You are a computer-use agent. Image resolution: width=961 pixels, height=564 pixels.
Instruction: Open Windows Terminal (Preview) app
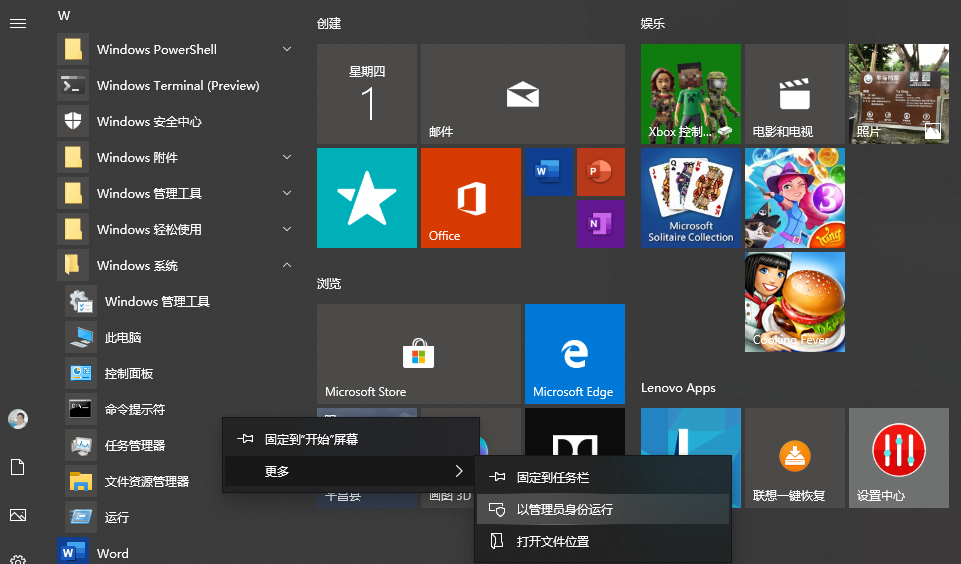pyautogui.click(x=177, y=85)
